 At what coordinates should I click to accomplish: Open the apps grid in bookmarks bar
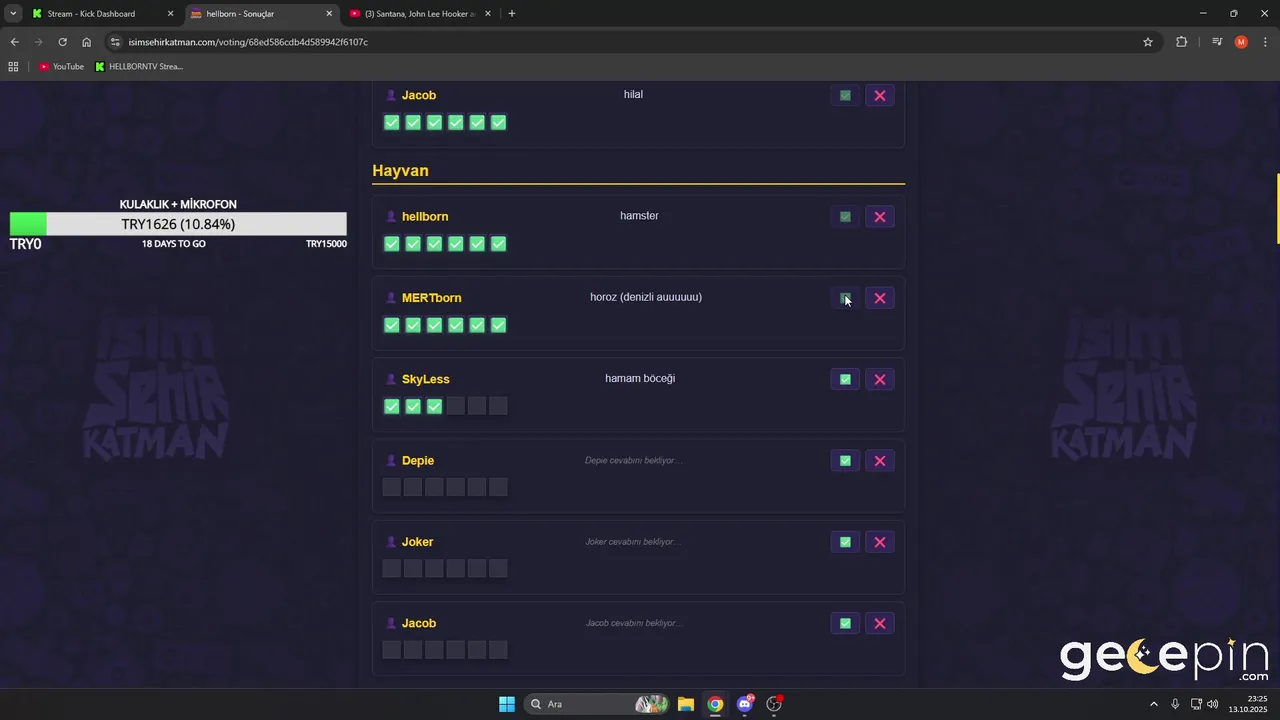pos(13,67)
